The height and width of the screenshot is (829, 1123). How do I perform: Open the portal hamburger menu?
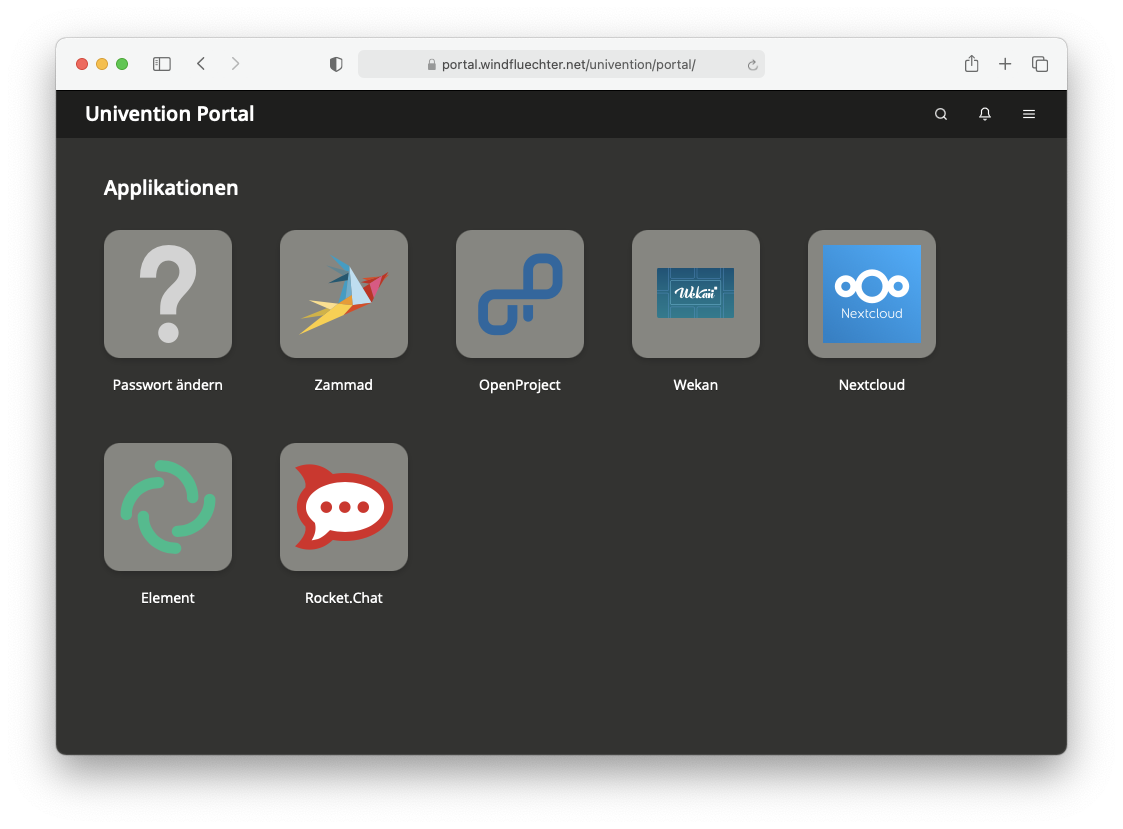click(1028, 114)
